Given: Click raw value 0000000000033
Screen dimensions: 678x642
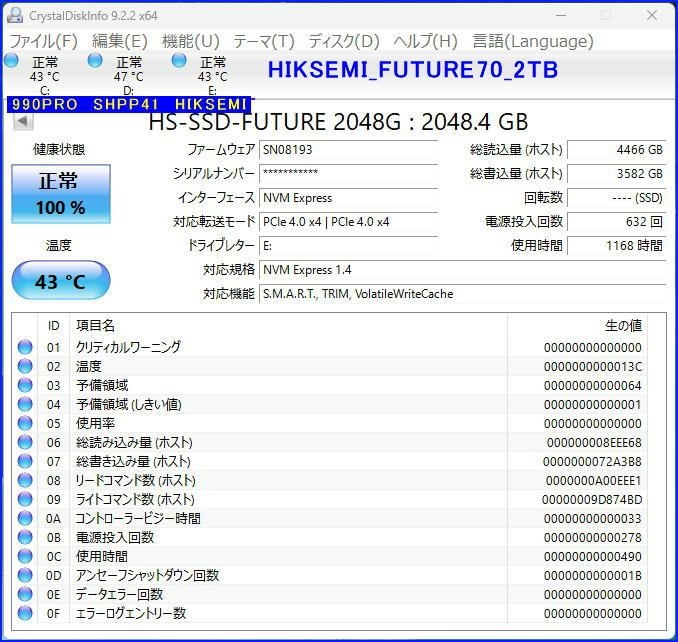Looking at the screenshot, I should (593, 519).
